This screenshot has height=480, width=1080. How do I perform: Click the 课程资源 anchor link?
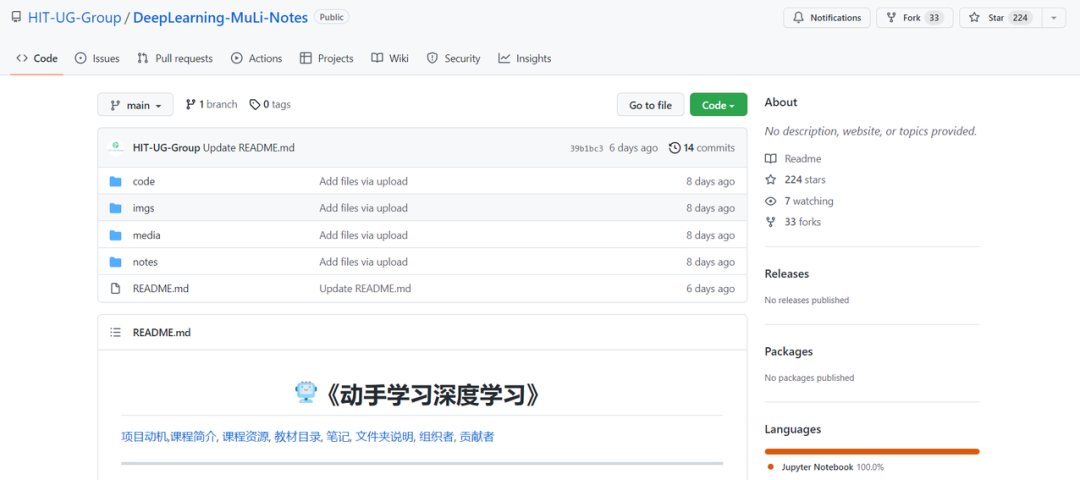[x=245, y=437]
